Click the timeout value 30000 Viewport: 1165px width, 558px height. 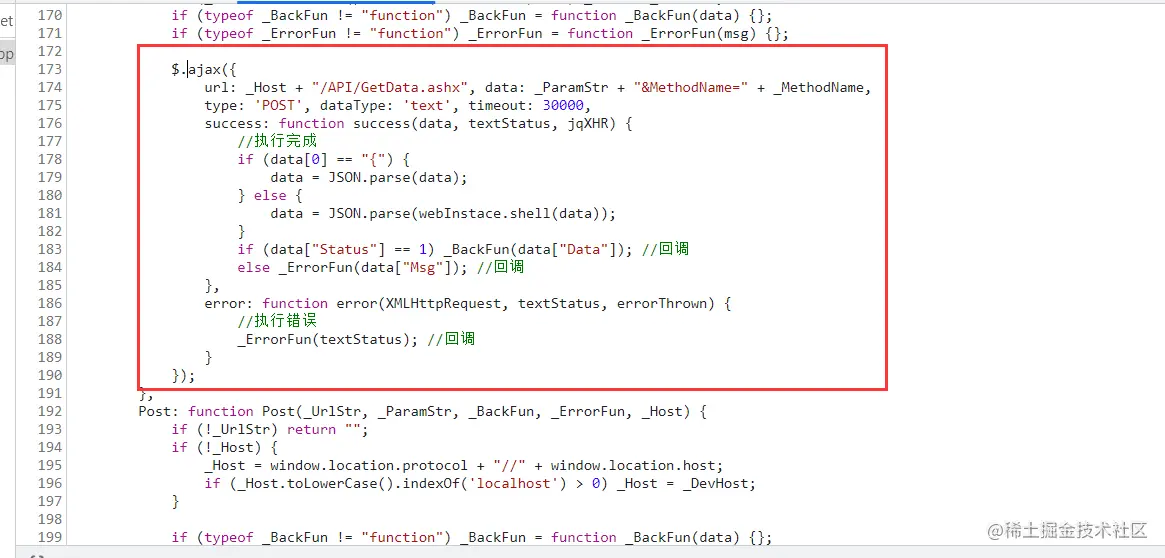(x=563, y=106)
